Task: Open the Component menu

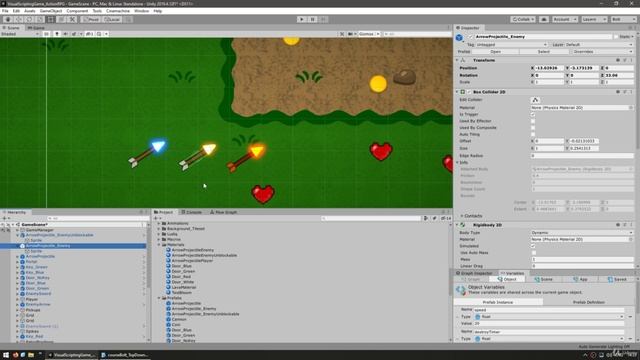Action: (77, 11)
